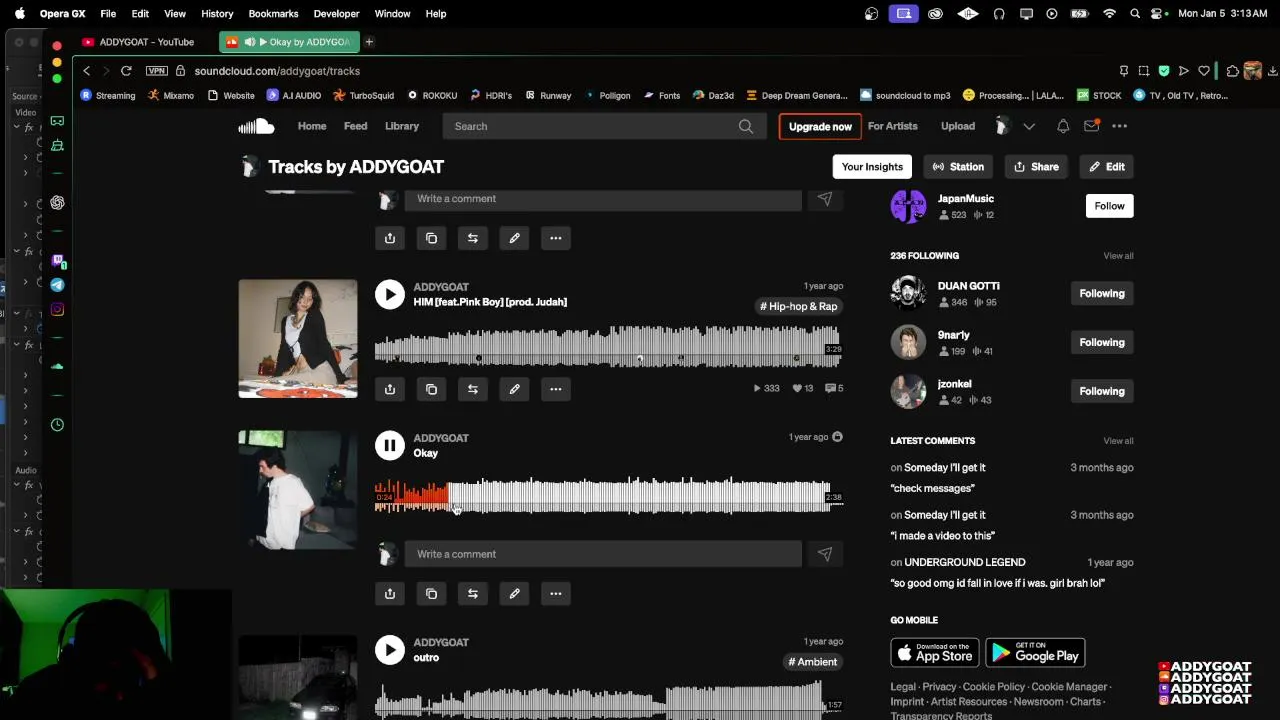This screenshot has height=720, width=1280.
Task: Open Your Insights
Action: click(872, 167)
